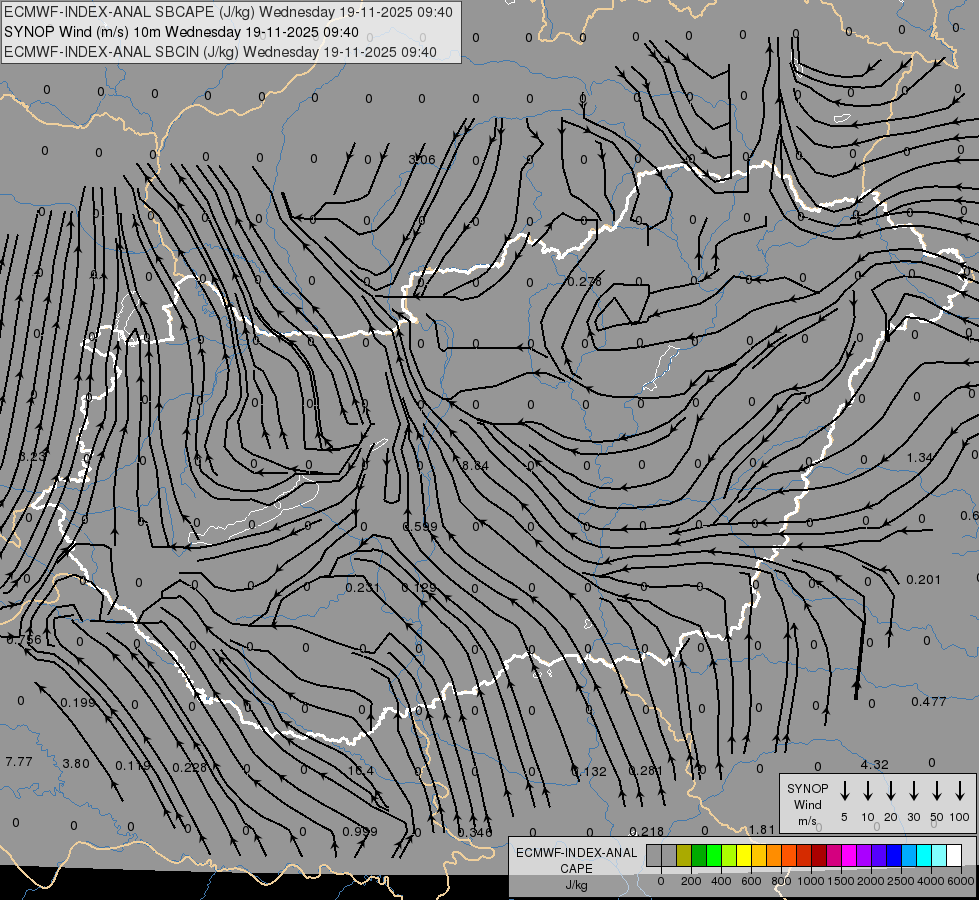The image size is (979, 900).
Task: Click the 800 tick label on the CAPE scale
Action: (x=781, y=881)
